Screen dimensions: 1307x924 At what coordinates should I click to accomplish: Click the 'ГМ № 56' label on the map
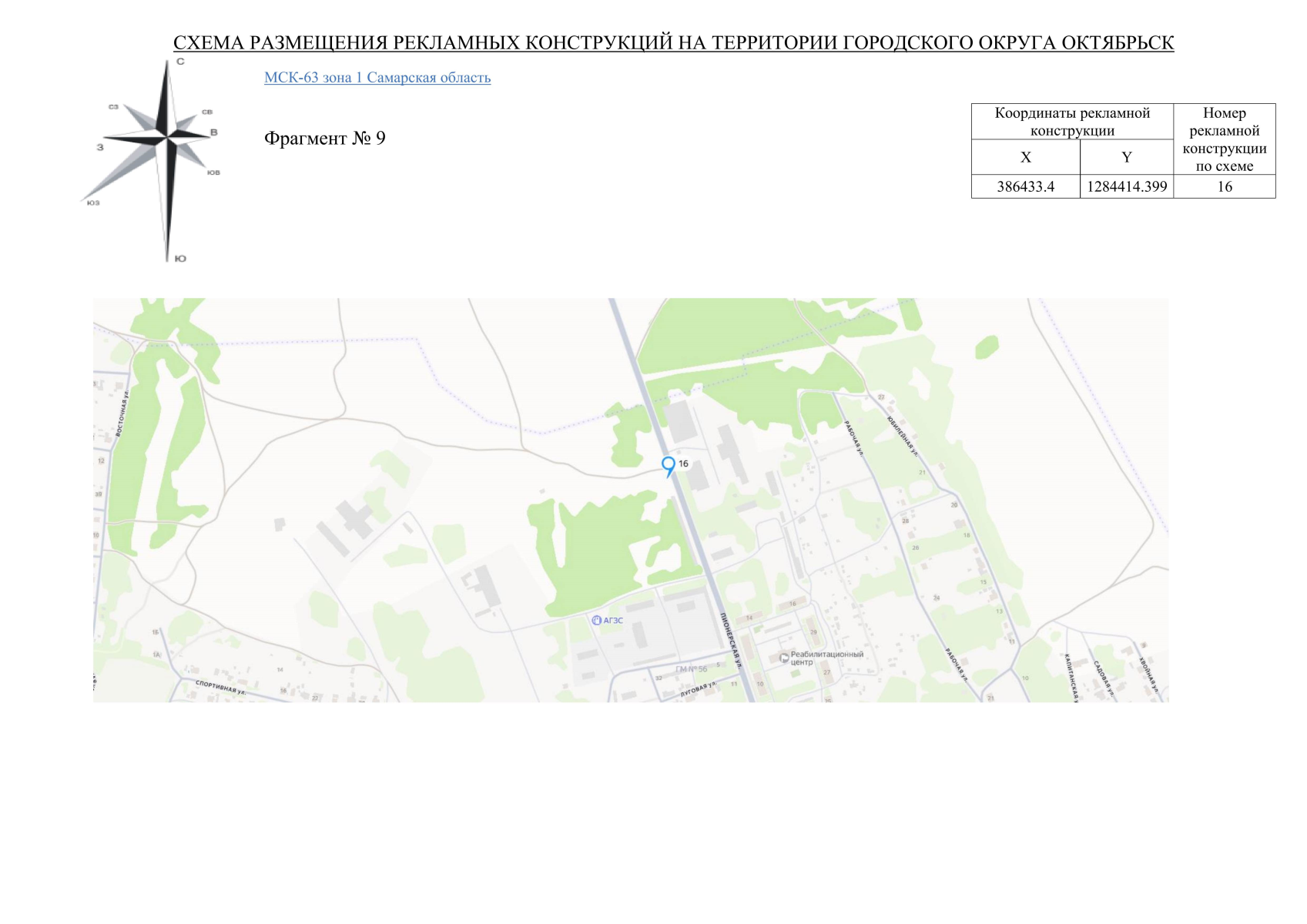pyautogui.click(x=691, y=669)
